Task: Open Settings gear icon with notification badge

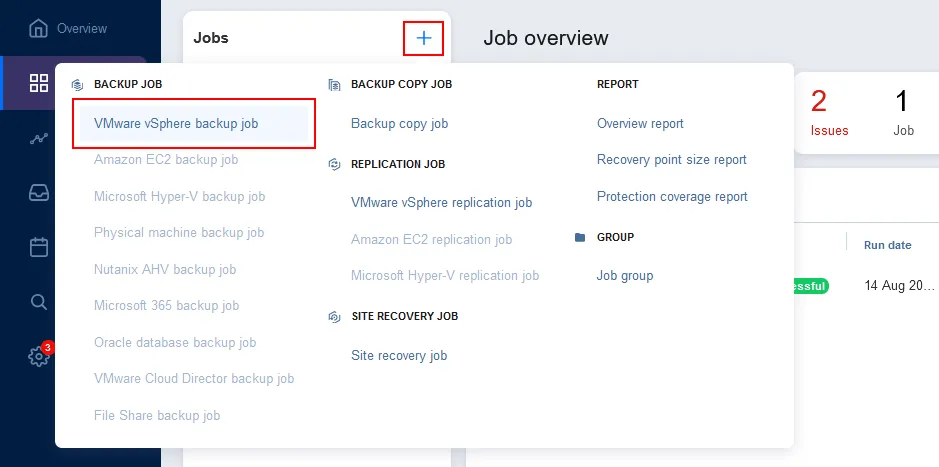Action: (x=39, y=356)
